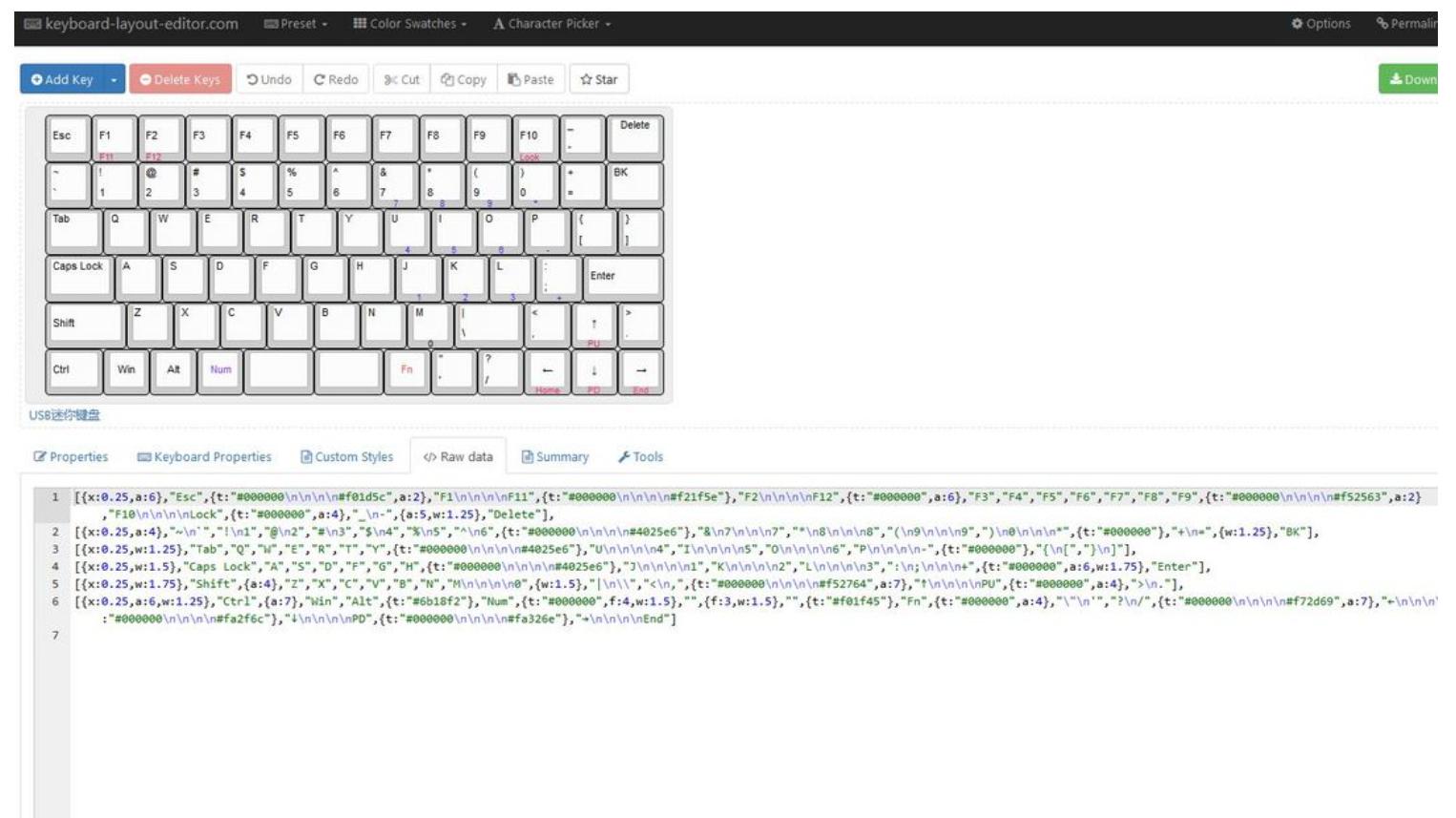The height and width of the screenshot is (818, 1456).
Task: Redo the last undone change
Action: pos(336,79)
